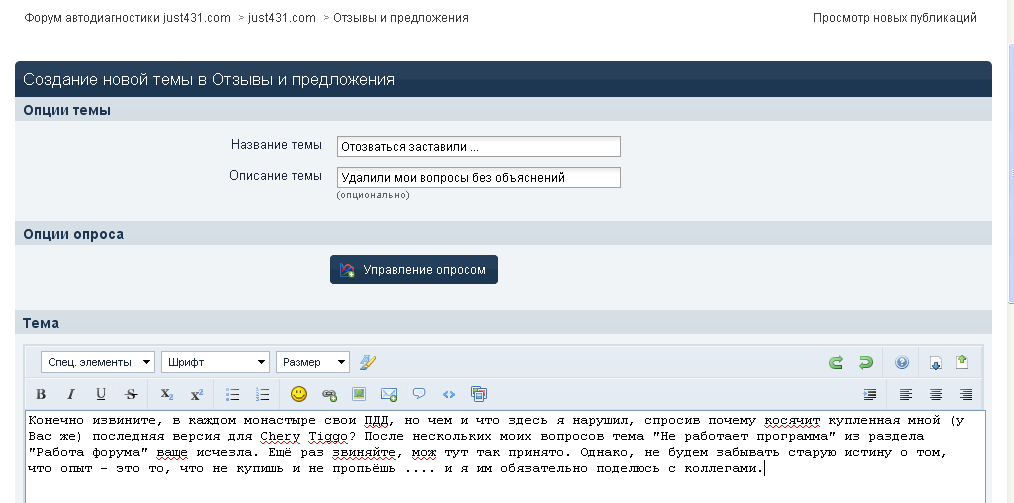The height and width of the screenshot is (503, 1014).
Task: Click the Описание темы input field
Action: [479, 178]
